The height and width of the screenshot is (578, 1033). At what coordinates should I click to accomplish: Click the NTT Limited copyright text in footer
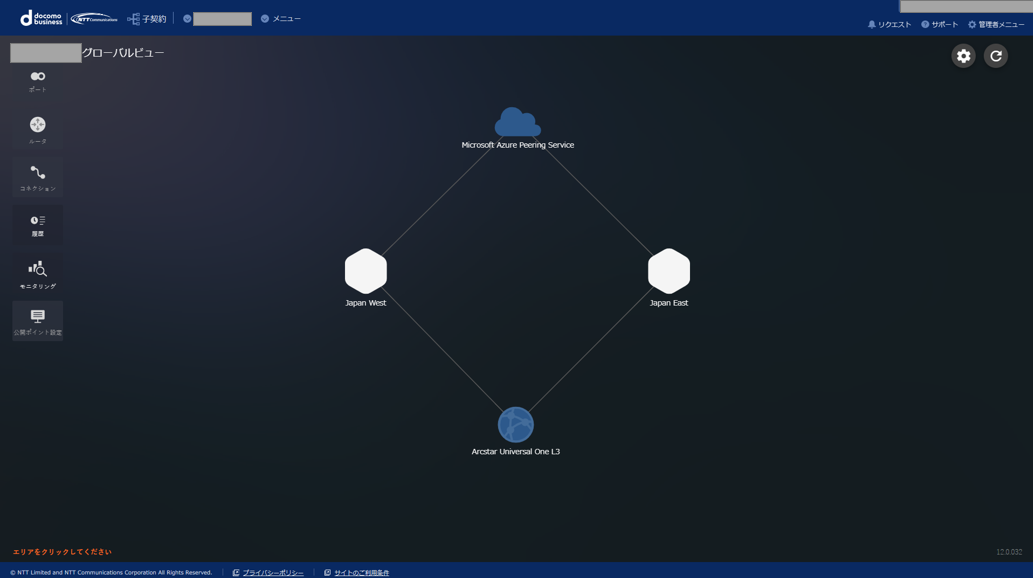coord(111,573)
